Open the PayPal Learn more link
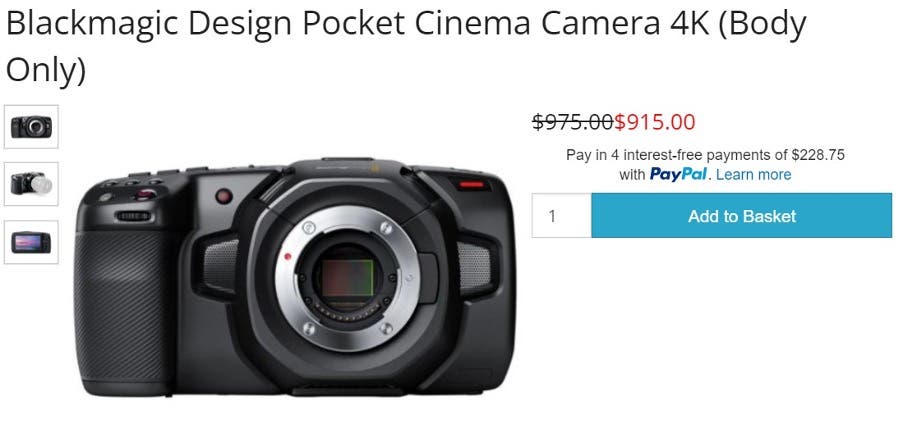The width and height of the screenshot is (904, 424). pos(754,174)
